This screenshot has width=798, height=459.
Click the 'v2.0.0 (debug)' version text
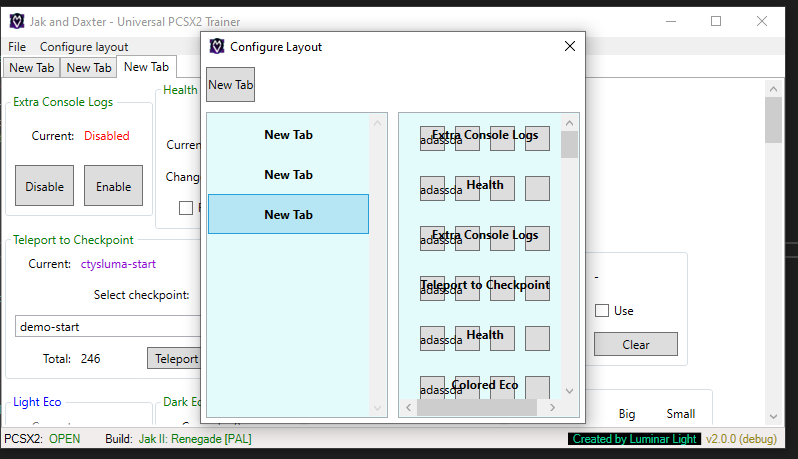pyautogui.click(x=741, y=439)
